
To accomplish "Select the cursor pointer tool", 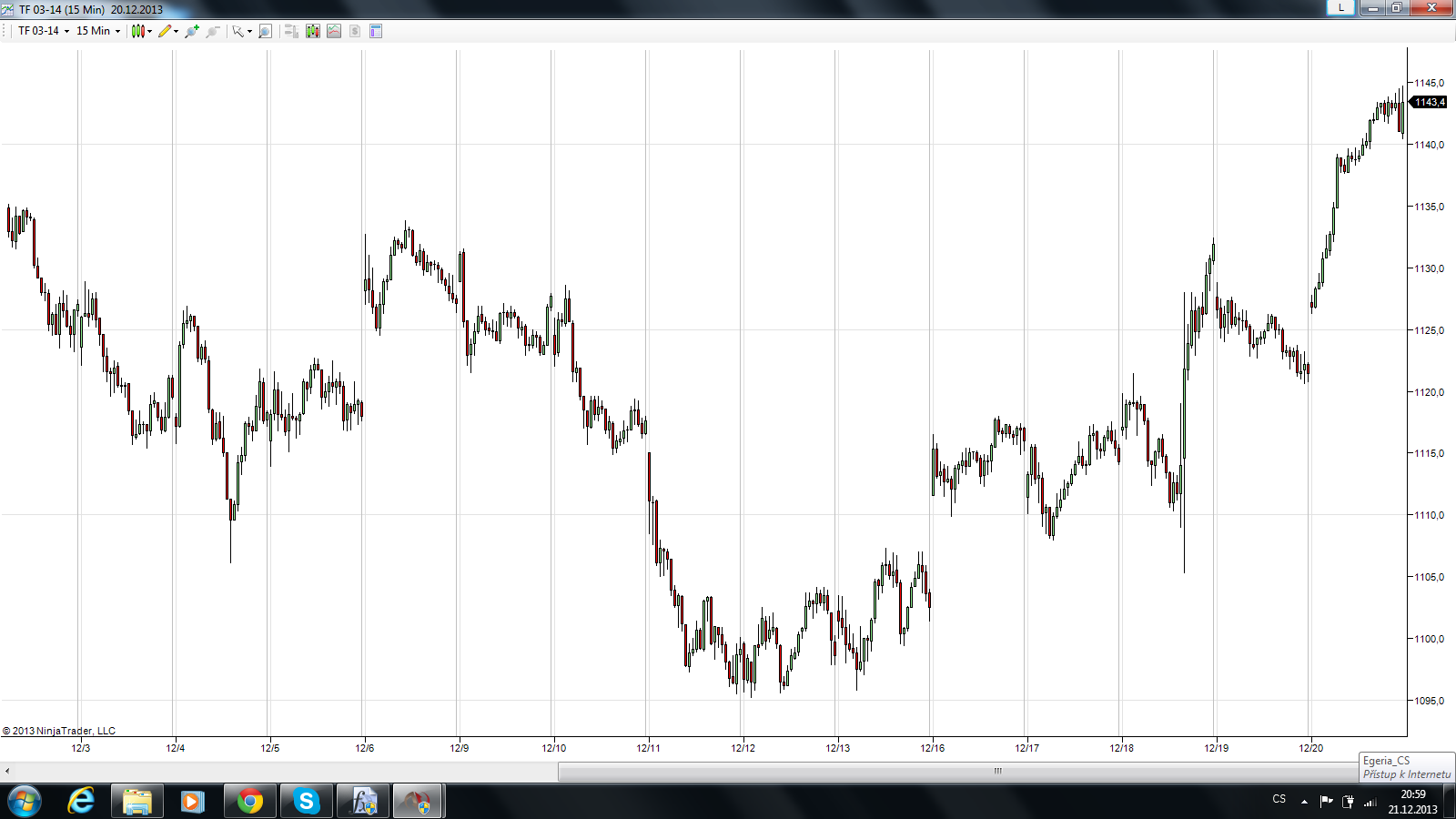I will [x=238, y=31].
